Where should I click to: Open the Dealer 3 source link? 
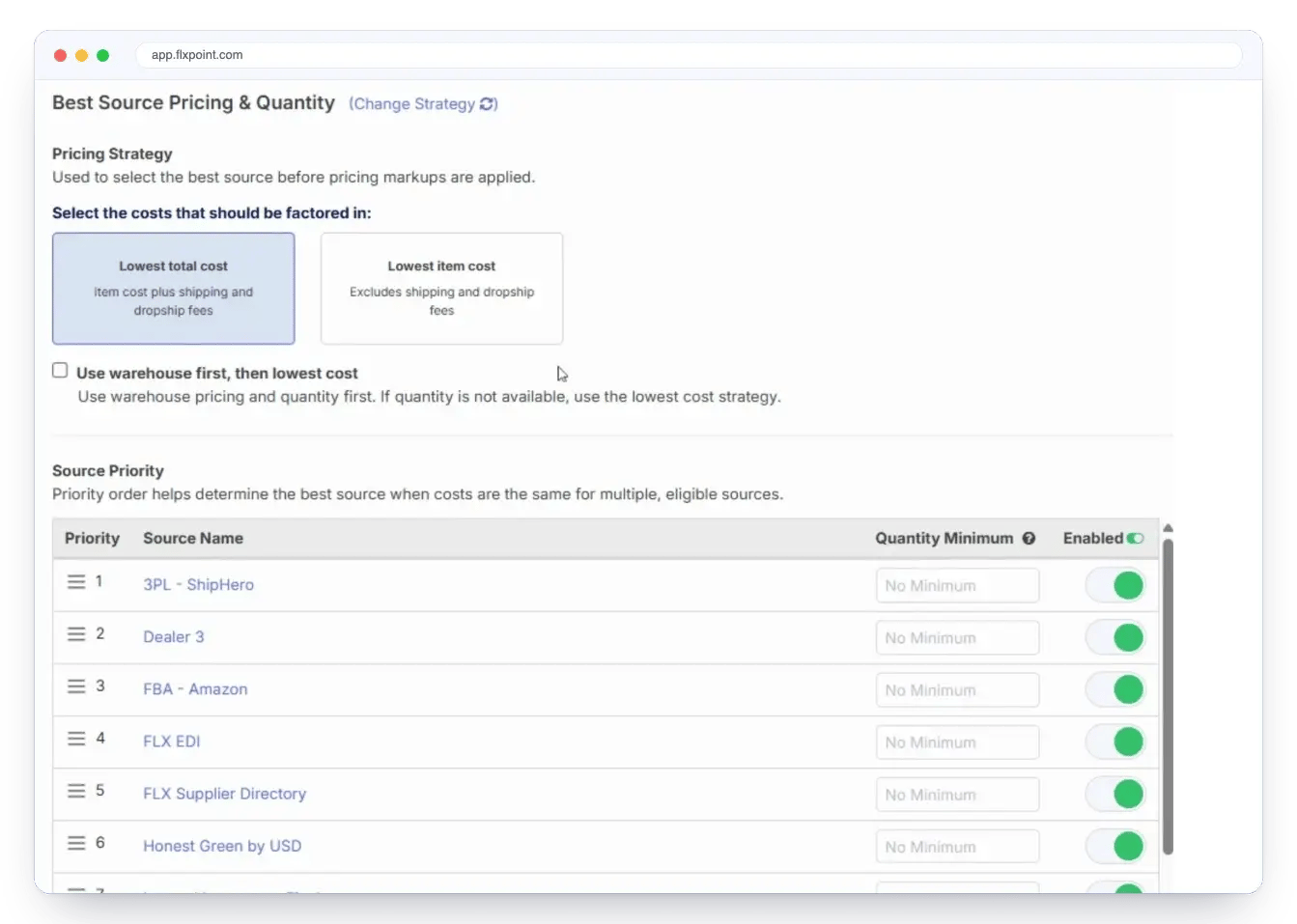(174, 637)
